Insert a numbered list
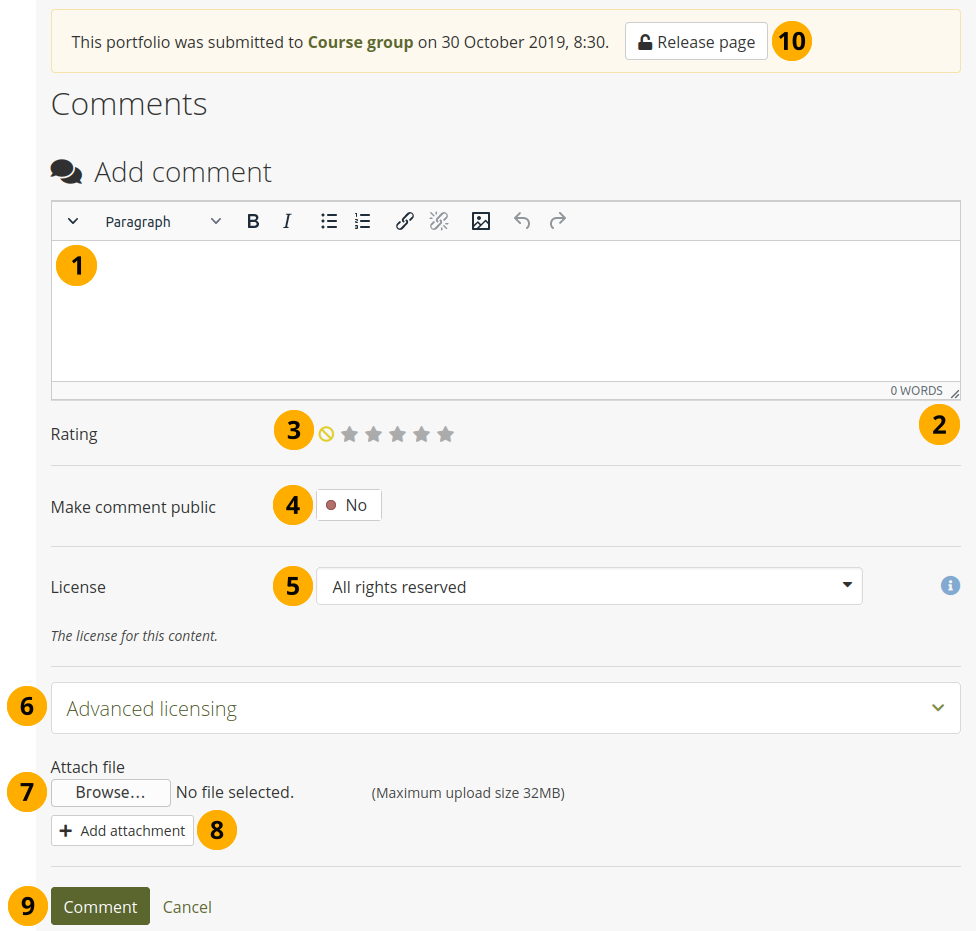976x931 pixels. (x=363, y=222)
